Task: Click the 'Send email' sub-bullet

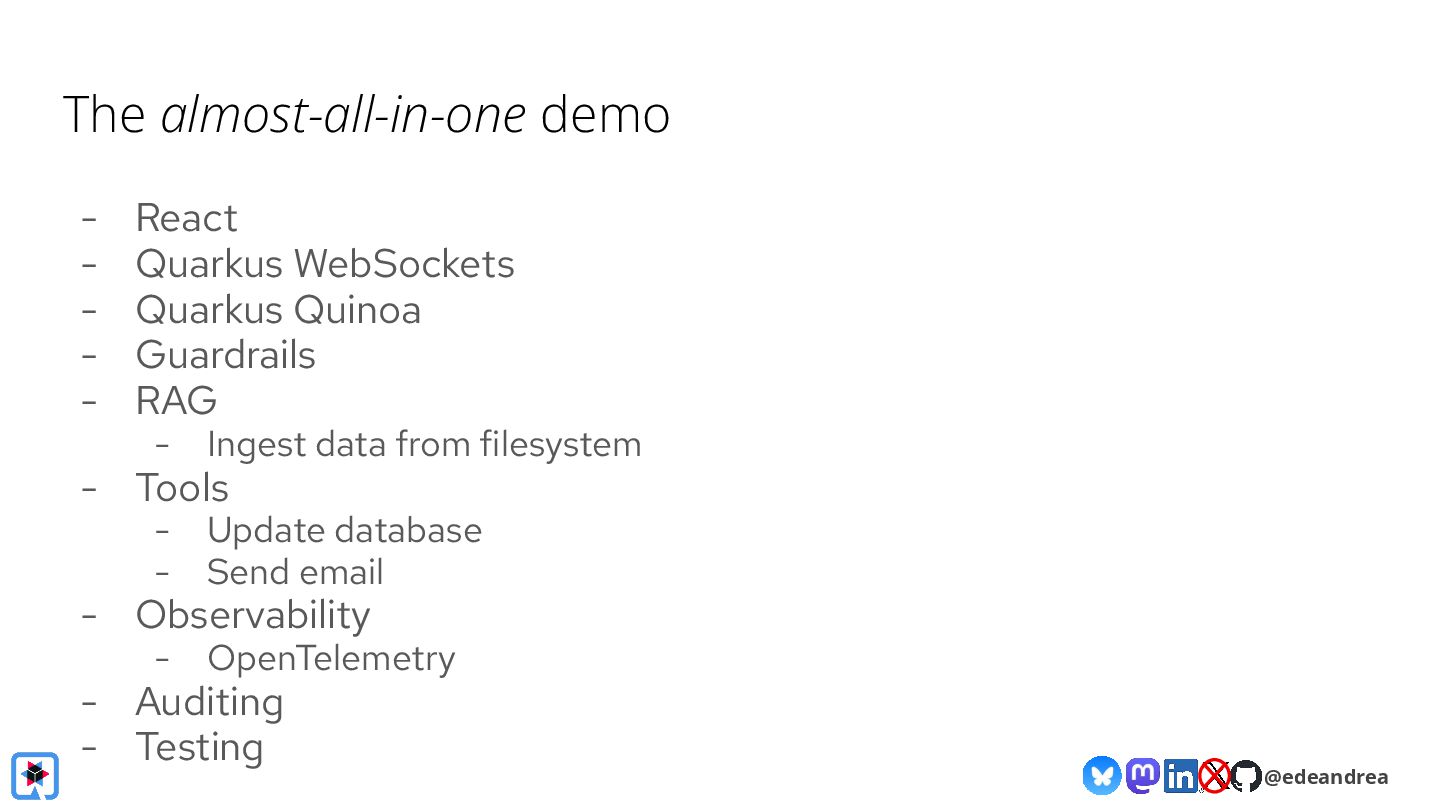Action: 295,572
